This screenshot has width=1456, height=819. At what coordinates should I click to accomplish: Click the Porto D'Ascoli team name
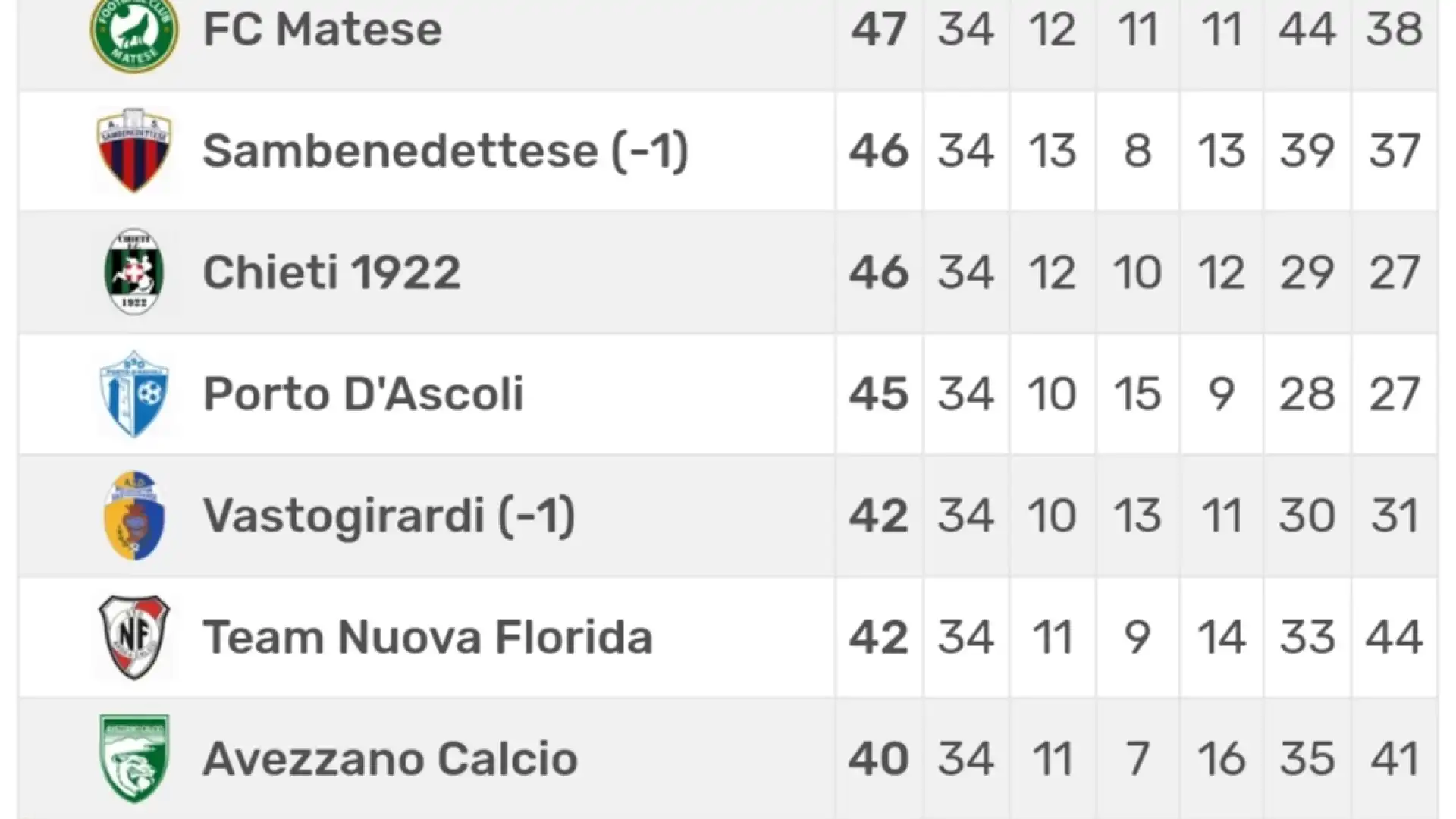(363, 394)
